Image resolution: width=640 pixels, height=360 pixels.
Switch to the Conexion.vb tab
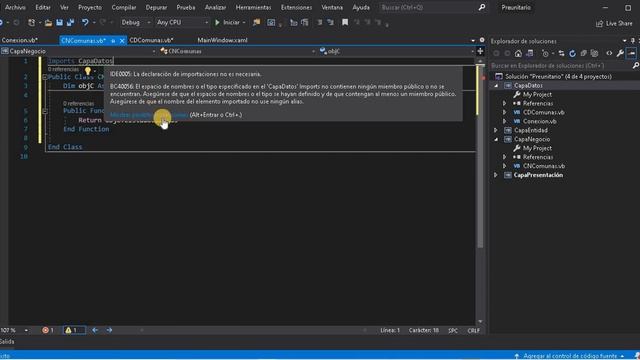tap(20, 40)
